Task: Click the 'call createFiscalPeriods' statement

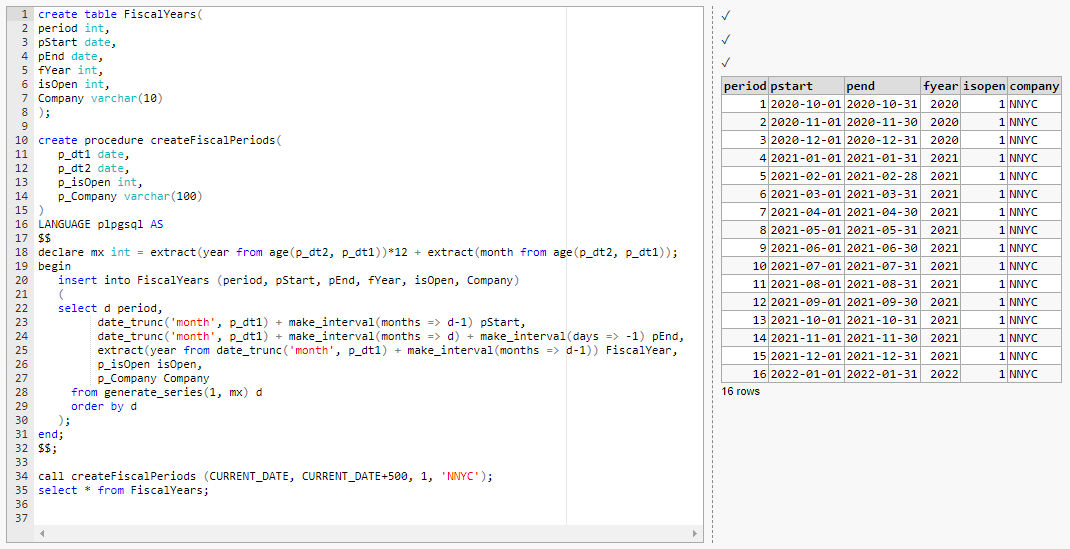Action: pyautogui.click(x=265, y=476)
